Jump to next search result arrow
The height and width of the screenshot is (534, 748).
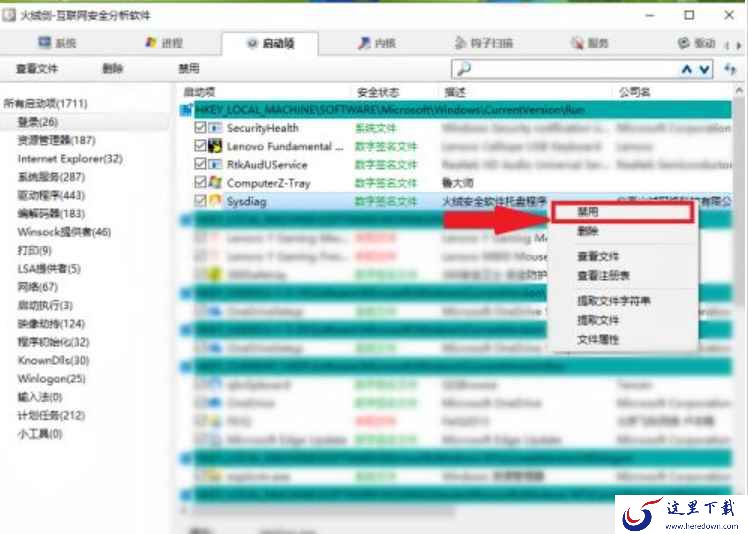coord(704,70)
